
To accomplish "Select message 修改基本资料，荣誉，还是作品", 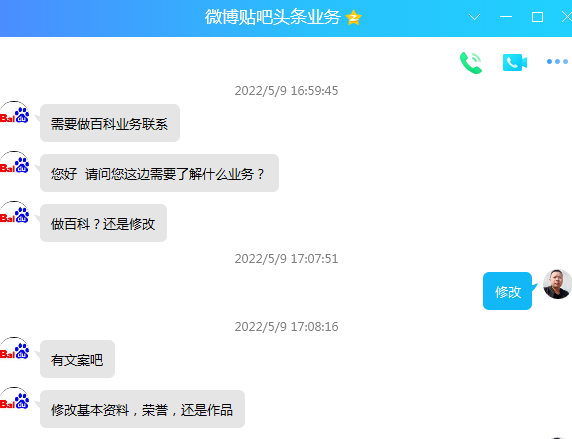I will [142, 409].
